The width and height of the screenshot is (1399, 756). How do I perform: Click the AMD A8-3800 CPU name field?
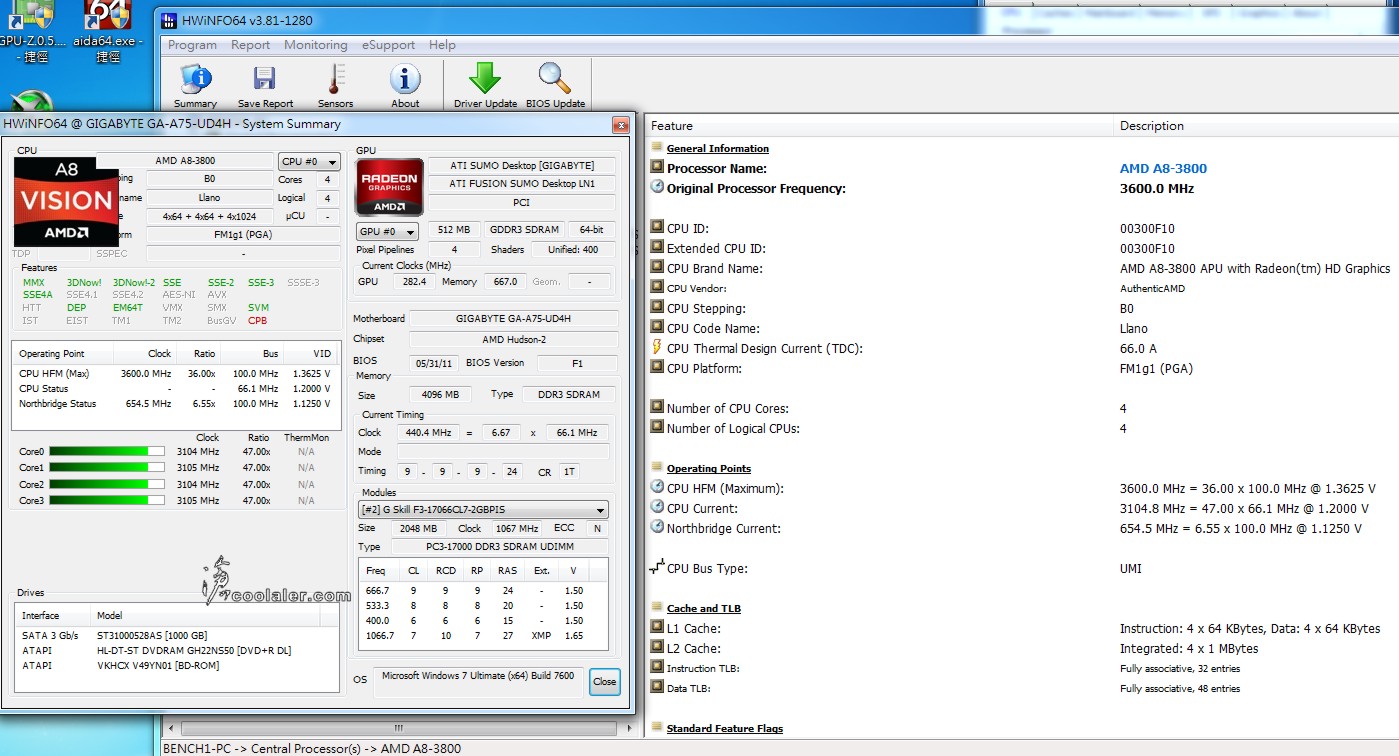click(185, 161)
